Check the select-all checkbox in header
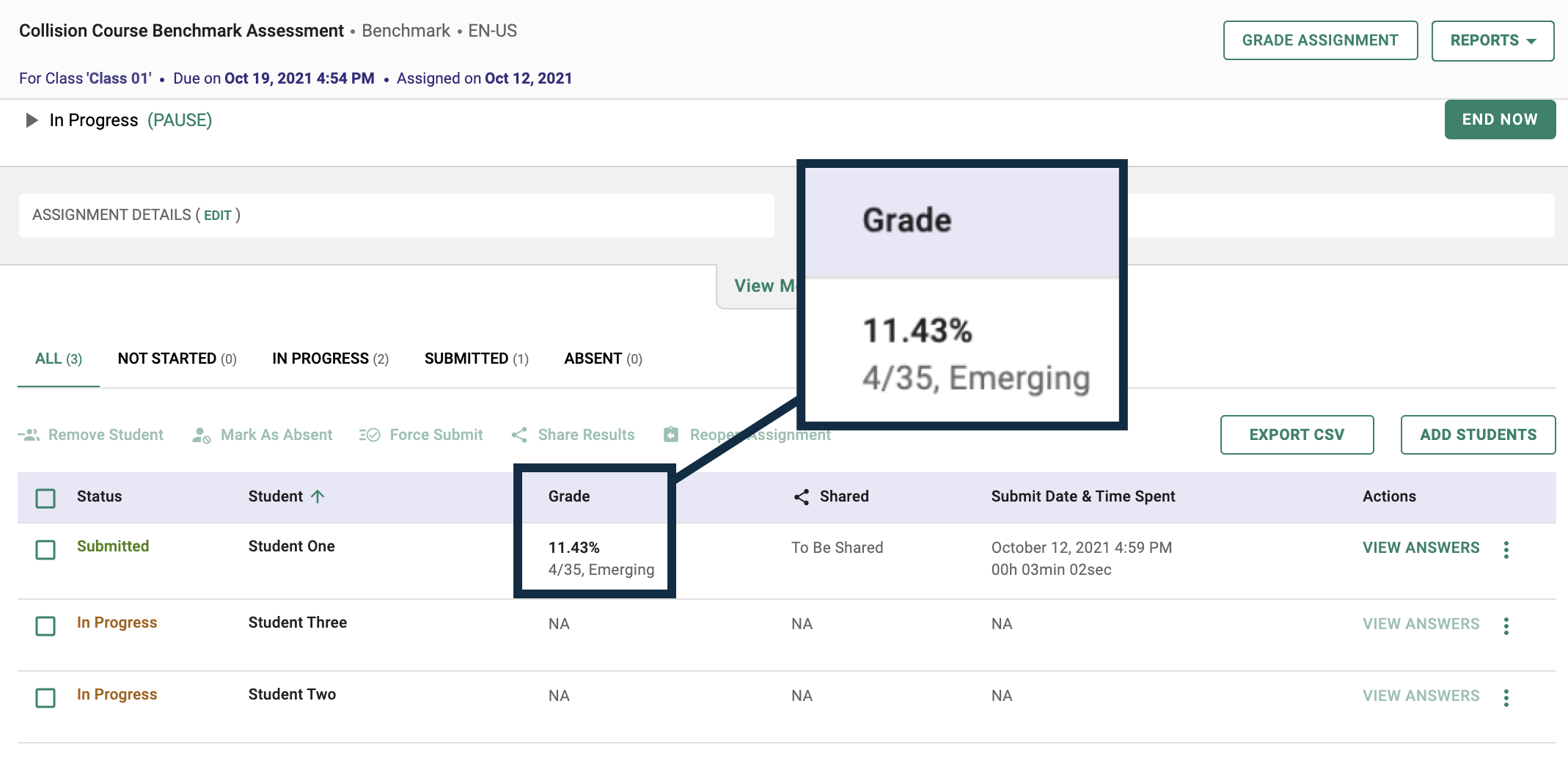Viewport: 1568px width, 767px height. point(45,499)
